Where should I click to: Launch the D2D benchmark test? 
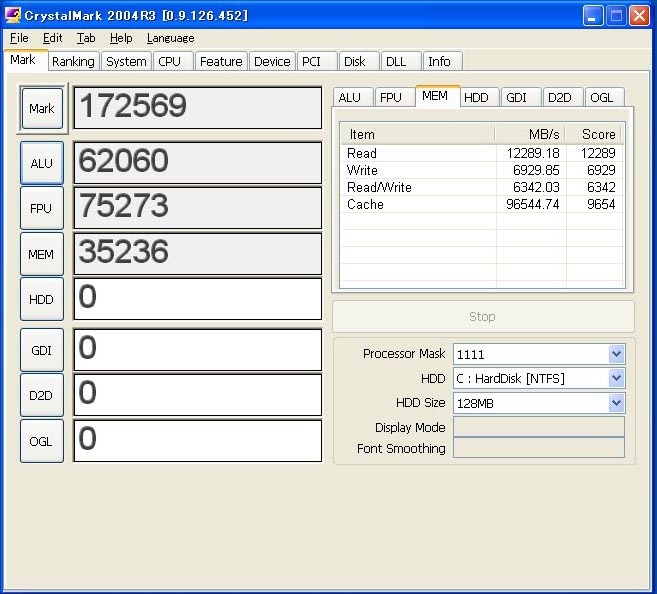[42, 395]
